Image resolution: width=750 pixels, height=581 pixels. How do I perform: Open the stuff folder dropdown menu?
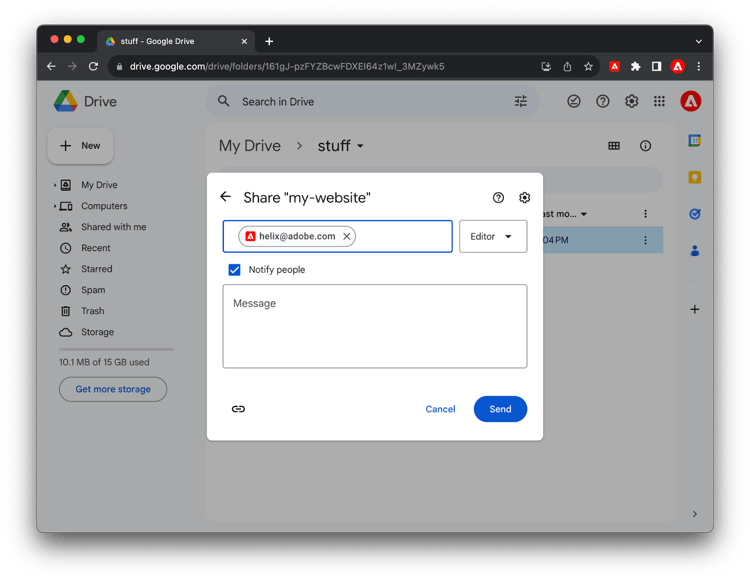[360, 146]
